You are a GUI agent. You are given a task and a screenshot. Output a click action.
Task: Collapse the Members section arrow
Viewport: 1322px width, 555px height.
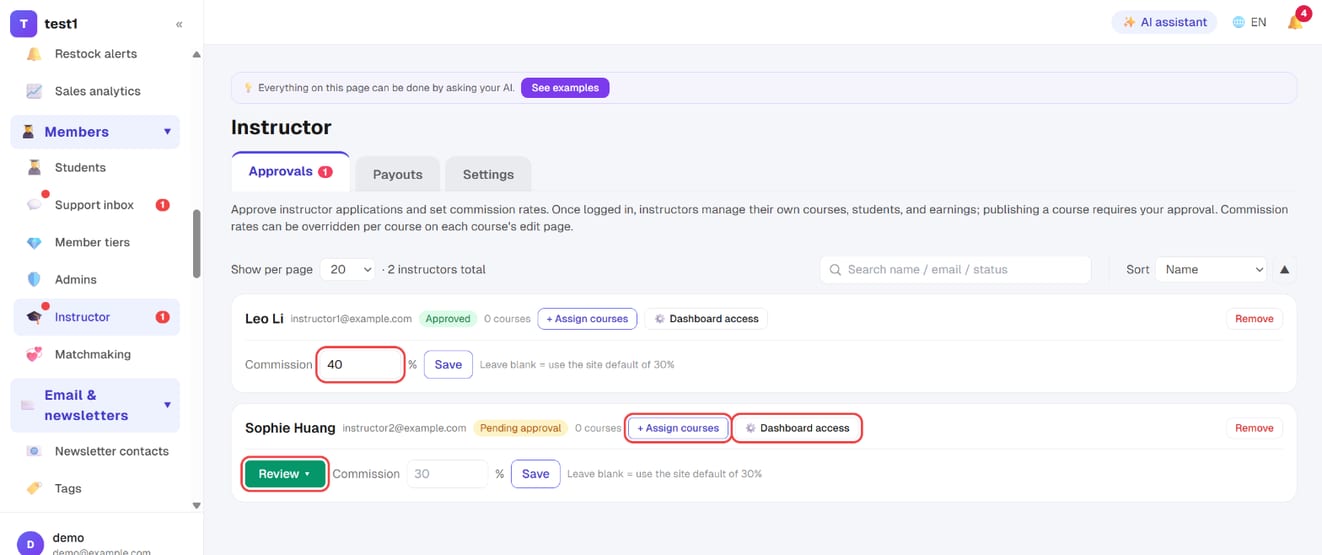167,132
